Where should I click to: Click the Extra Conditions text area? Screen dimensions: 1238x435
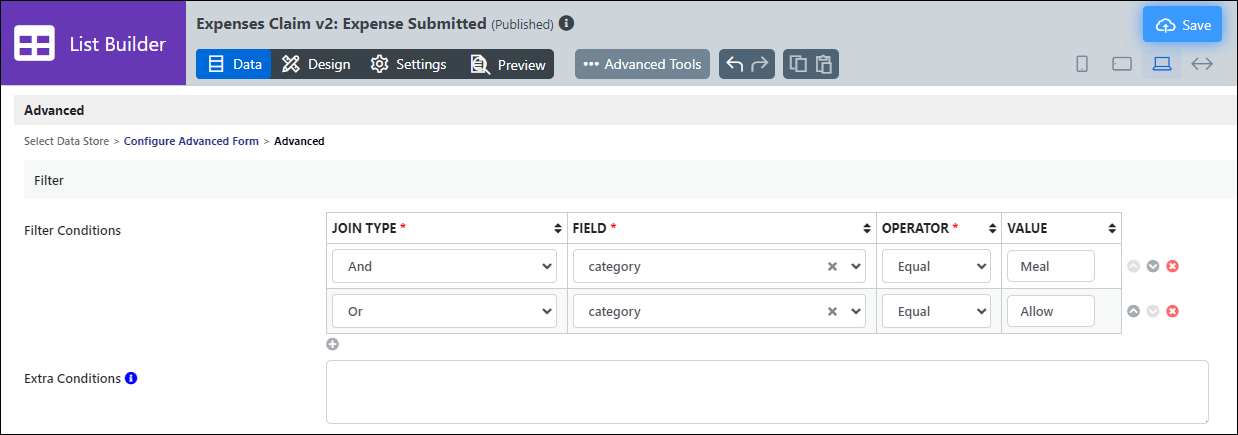coord(767,392)
